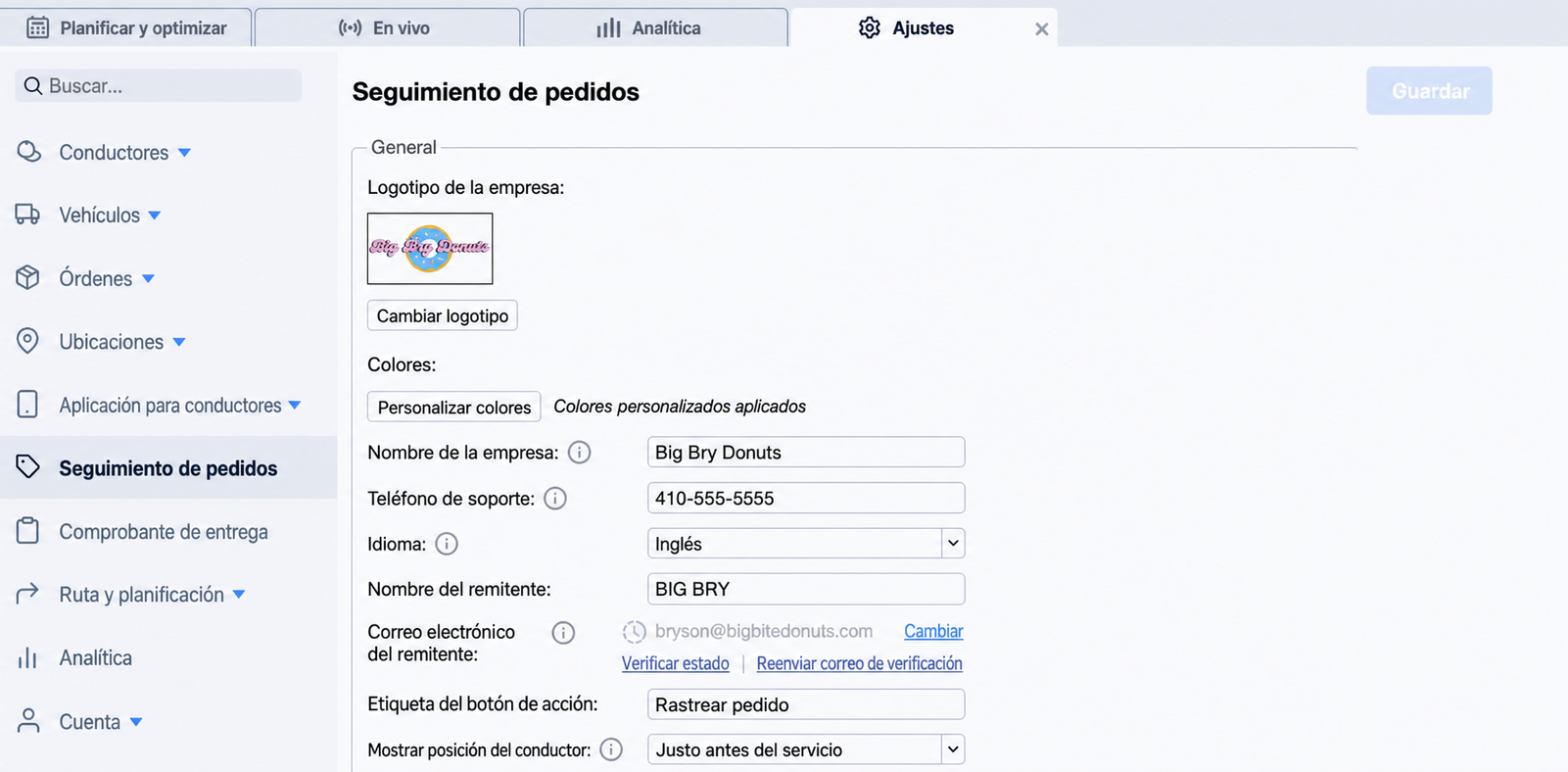
Task: Click the box icon next to Órdenes
Action: pos(27,277)
